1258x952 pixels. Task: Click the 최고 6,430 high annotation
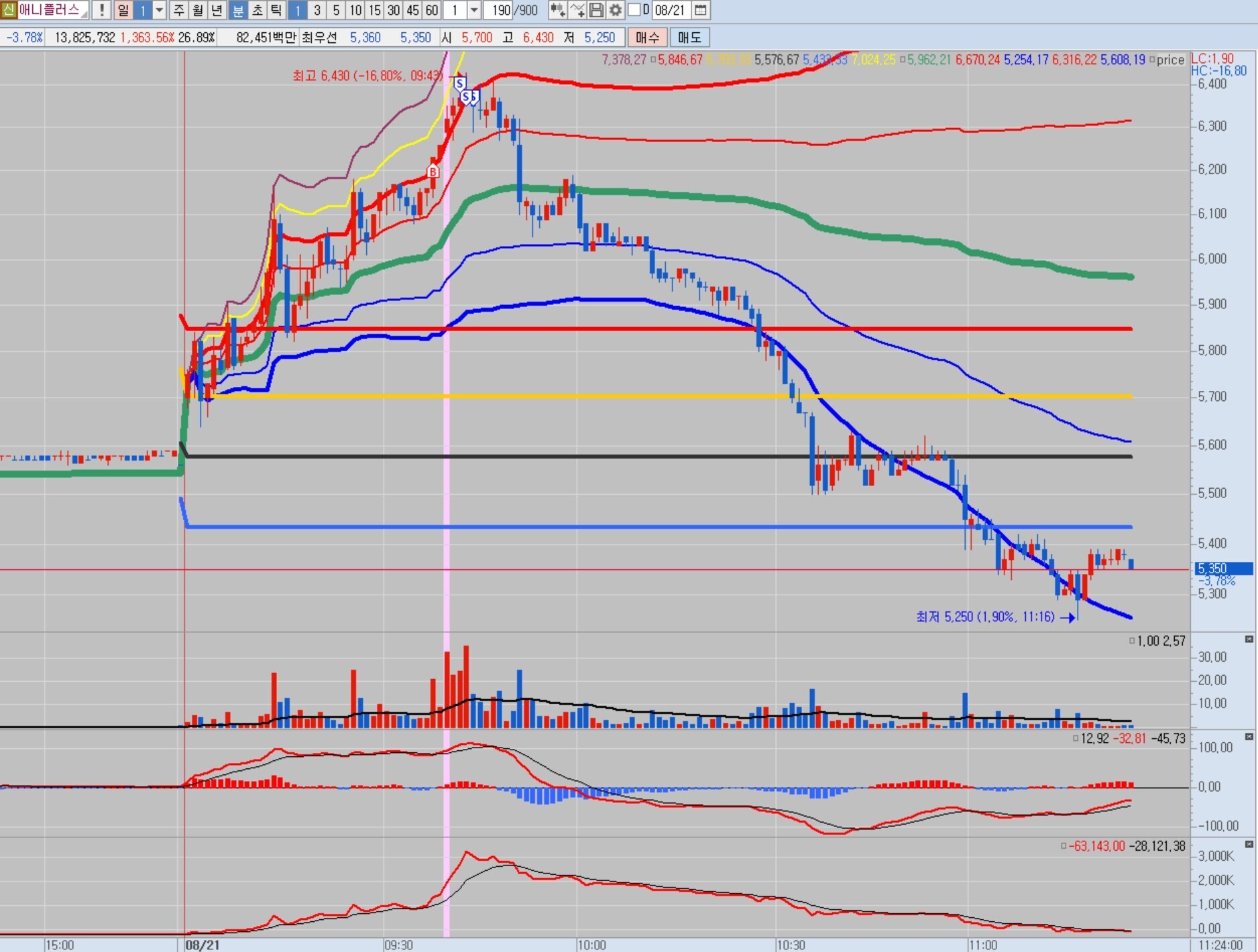(x=368, y=76)
